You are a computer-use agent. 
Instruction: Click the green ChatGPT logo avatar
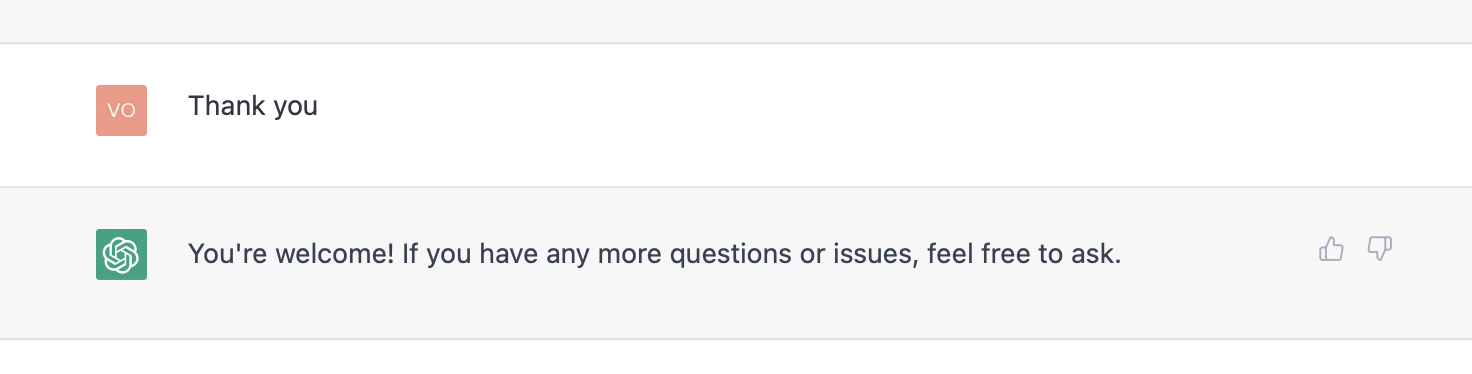[121, 254]
